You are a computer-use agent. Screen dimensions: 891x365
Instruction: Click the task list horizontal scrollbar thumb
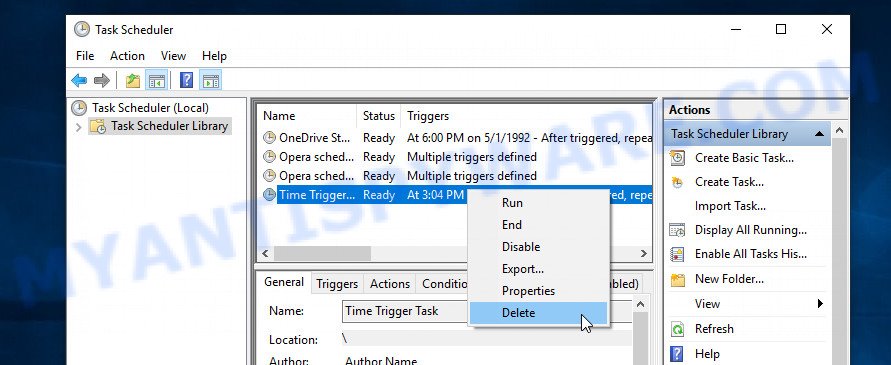pos(322,254)
